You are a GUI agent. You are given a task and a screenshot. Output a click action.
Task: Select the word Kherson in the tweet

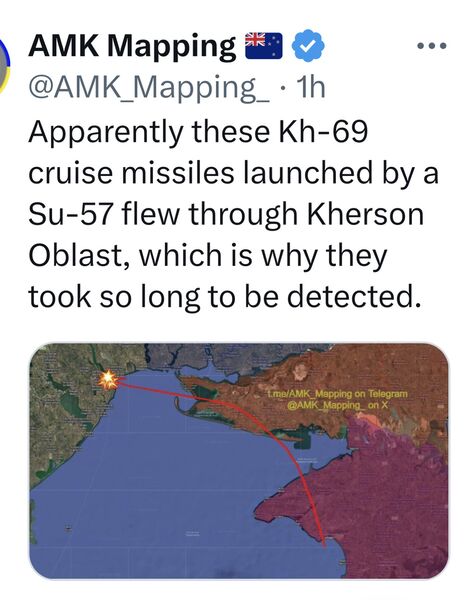coord(365,214)
